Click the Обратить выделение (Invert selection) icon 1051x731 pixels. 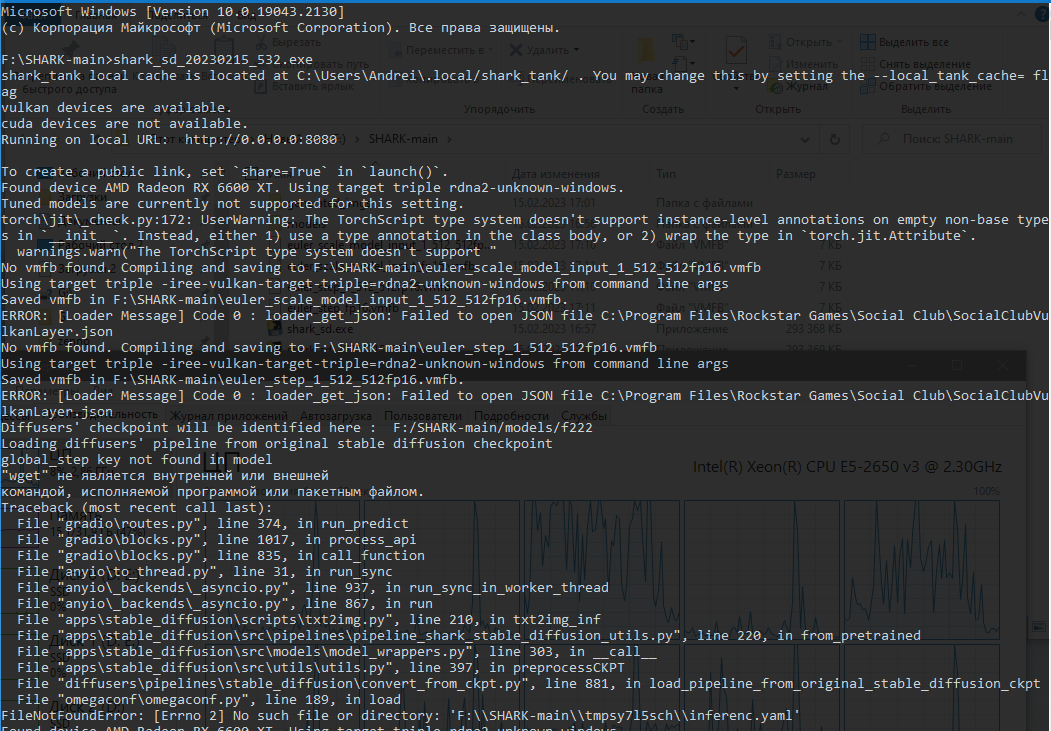click(x=867, y=87)
